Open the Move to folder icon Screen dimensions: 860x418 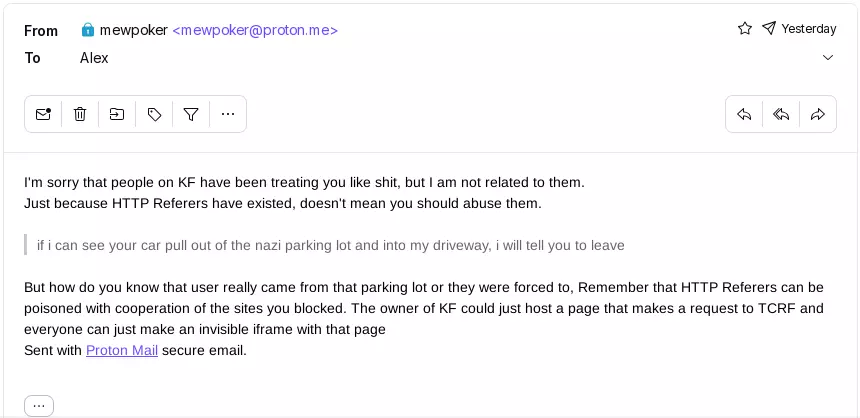pyautogui.click(x=117, y=114)
